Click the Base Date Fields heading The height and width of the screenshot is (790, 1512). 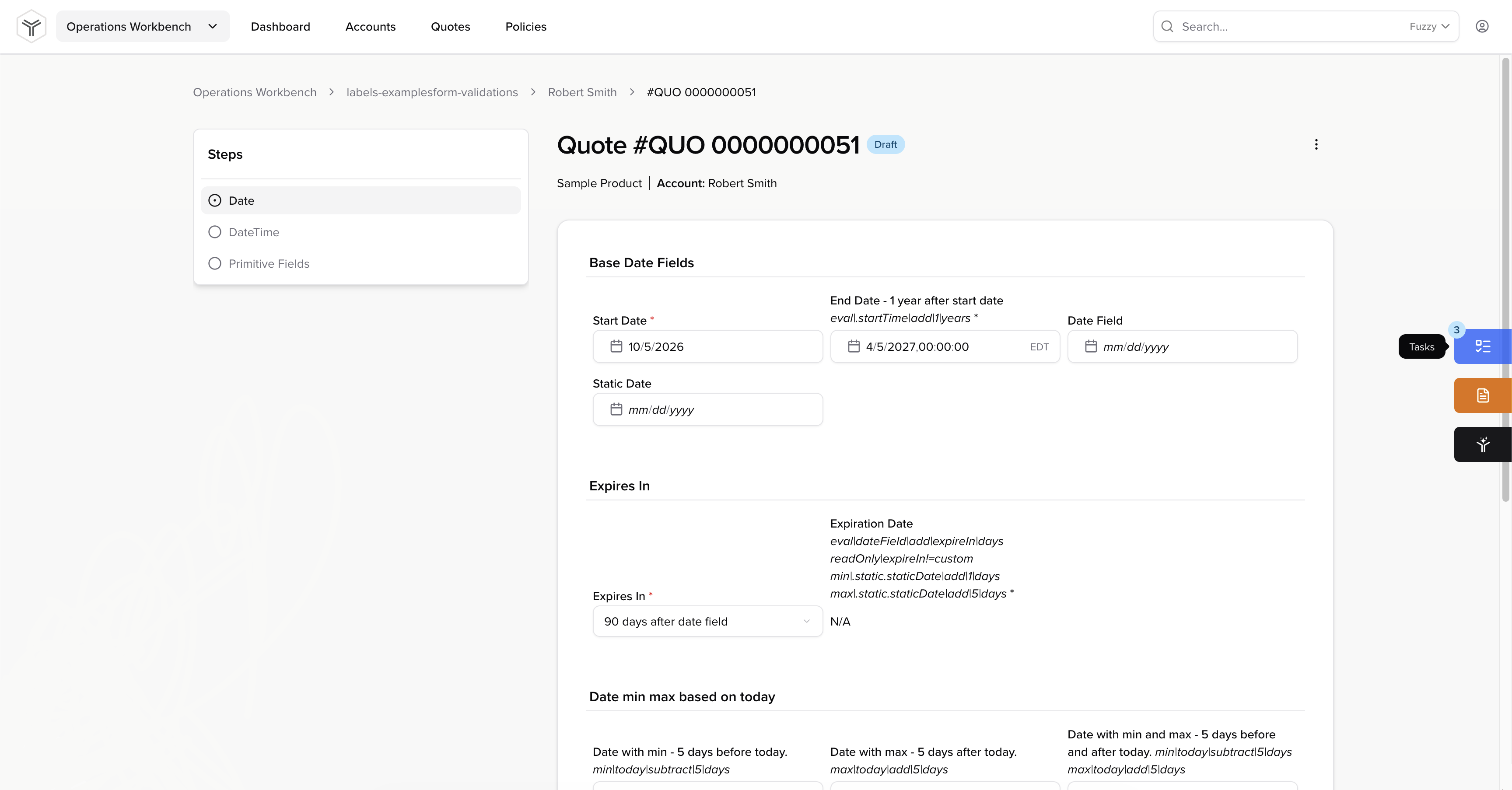(x=641, y=262)
